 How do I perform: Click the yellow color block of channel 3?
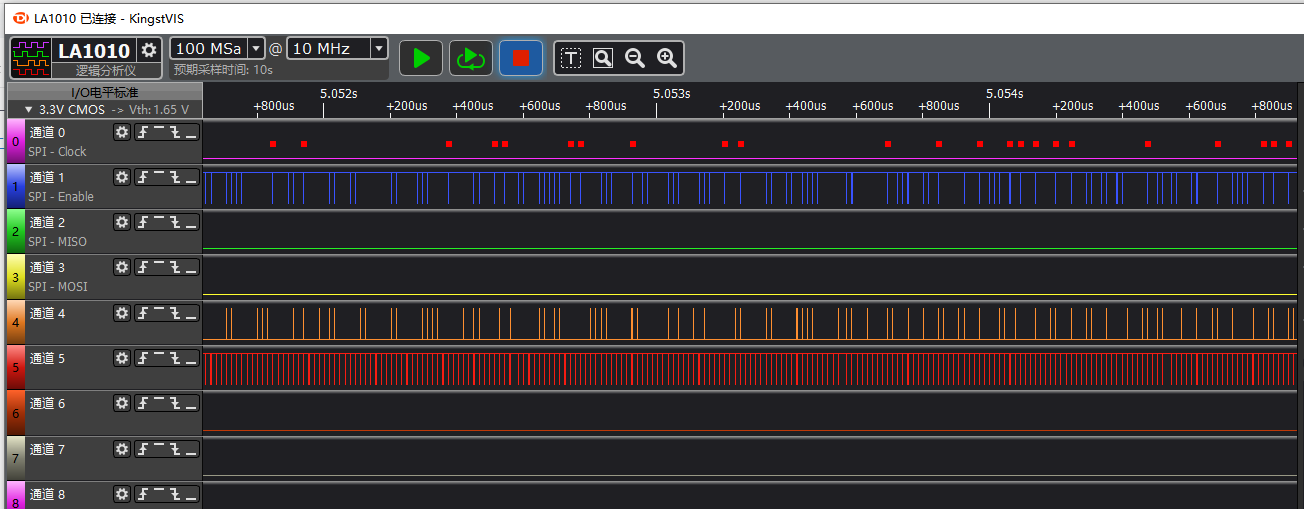(15, 277)
